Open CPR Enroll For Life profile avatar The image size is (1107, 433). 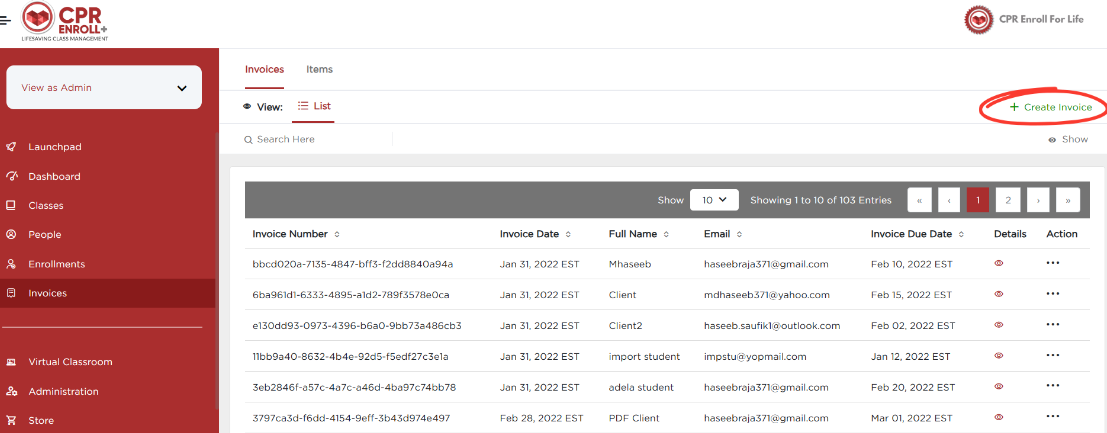[979, 20]
